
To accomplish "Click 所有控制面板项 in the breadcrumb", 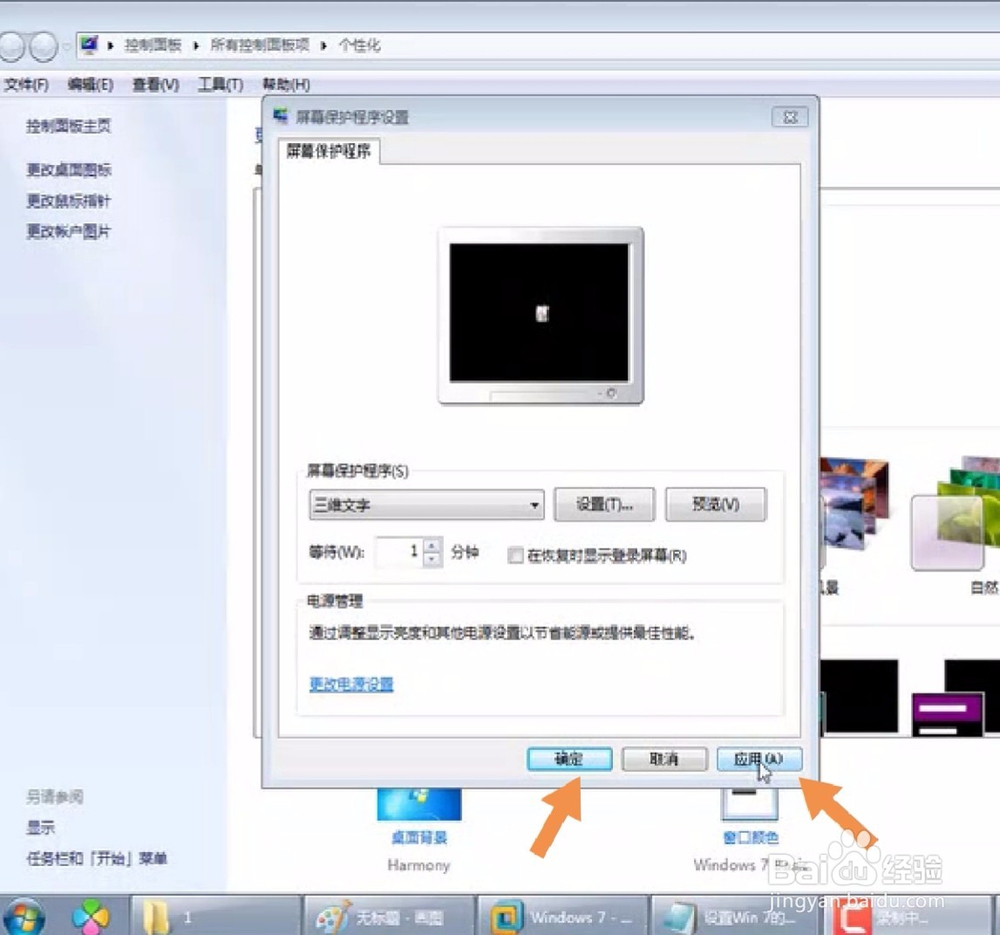I will click(260, 45).
